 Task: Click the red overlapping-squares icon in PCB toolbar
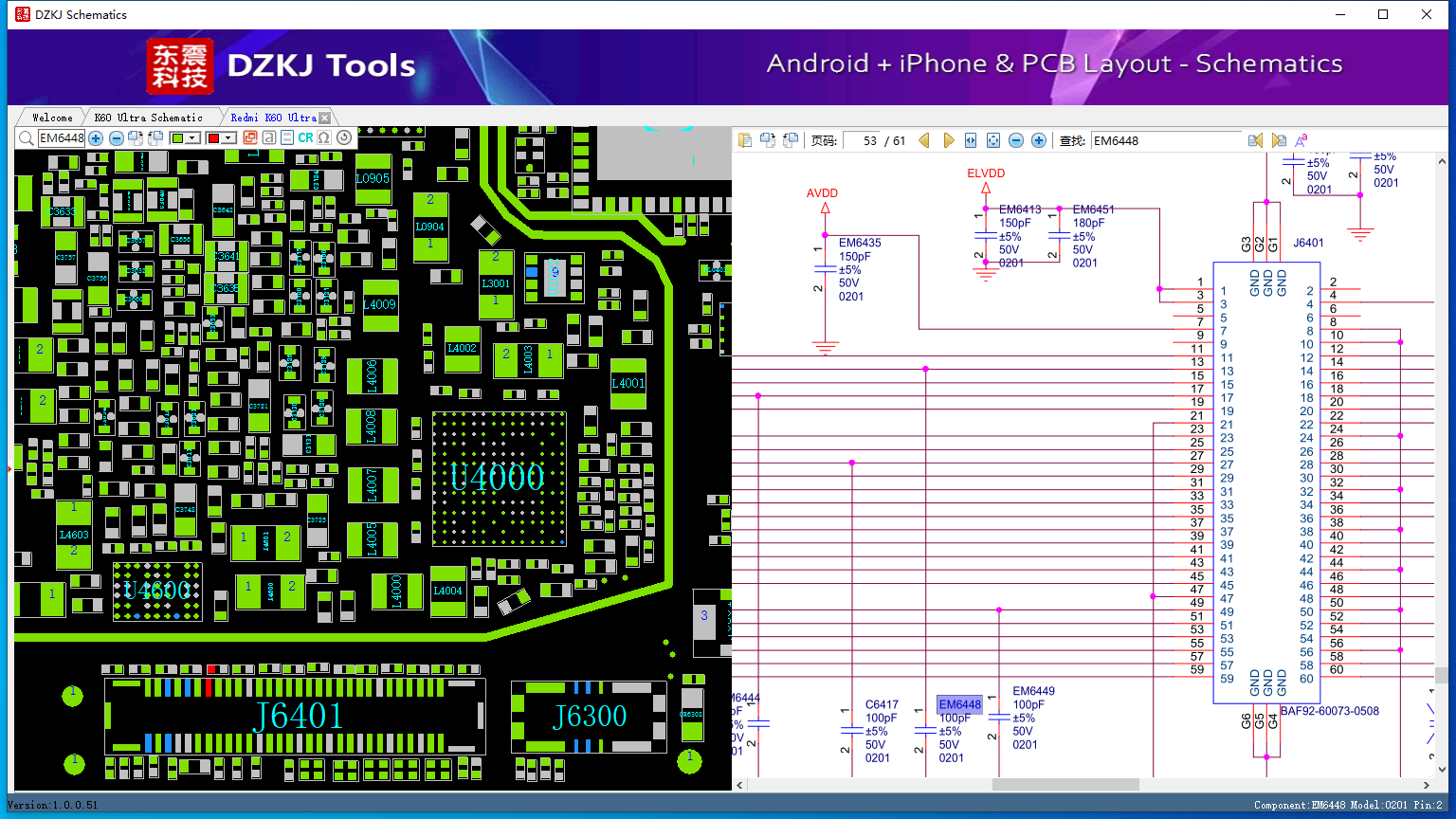250,138
